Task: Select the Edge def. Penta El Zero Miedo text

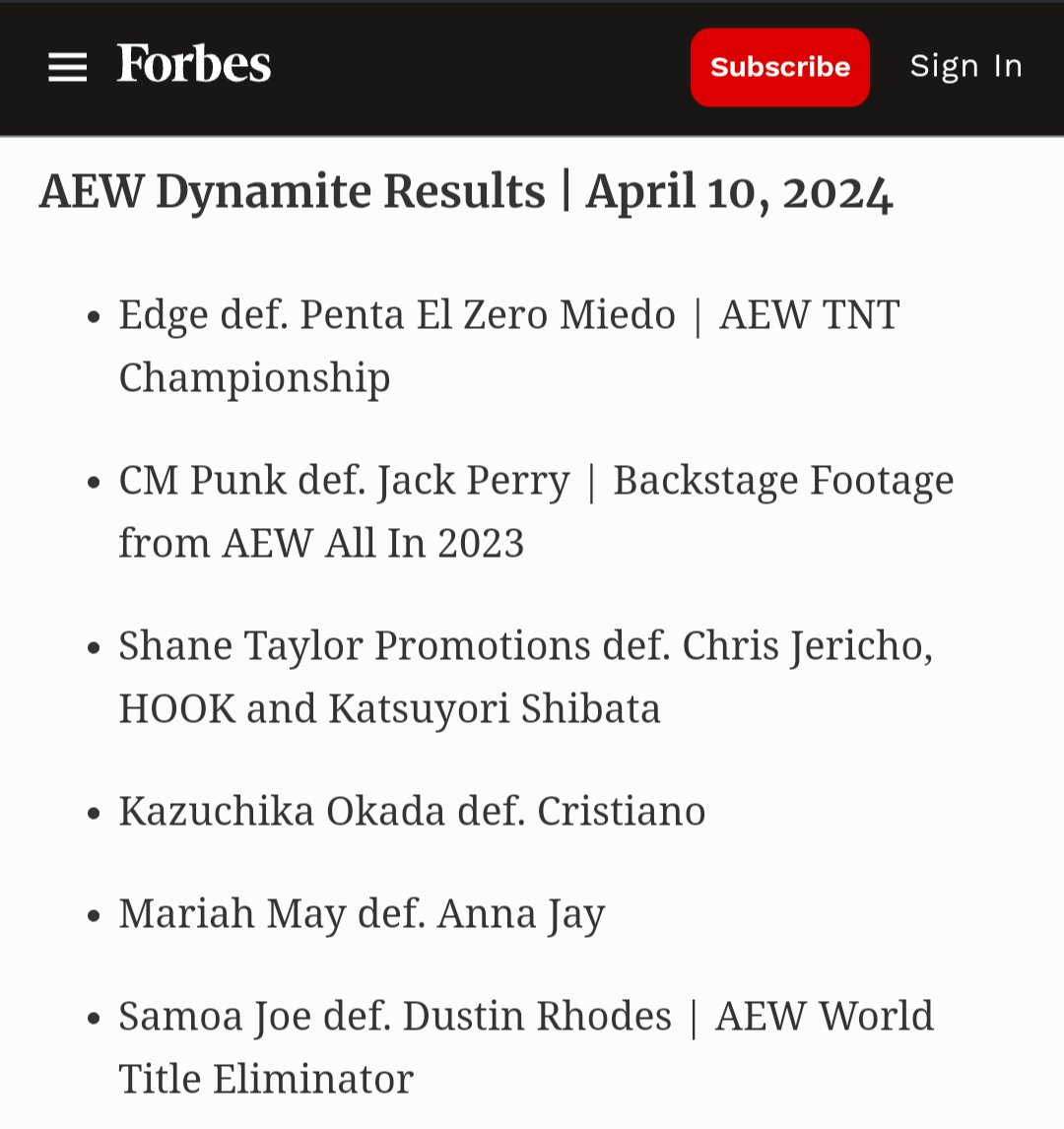Action: point(397,315)
